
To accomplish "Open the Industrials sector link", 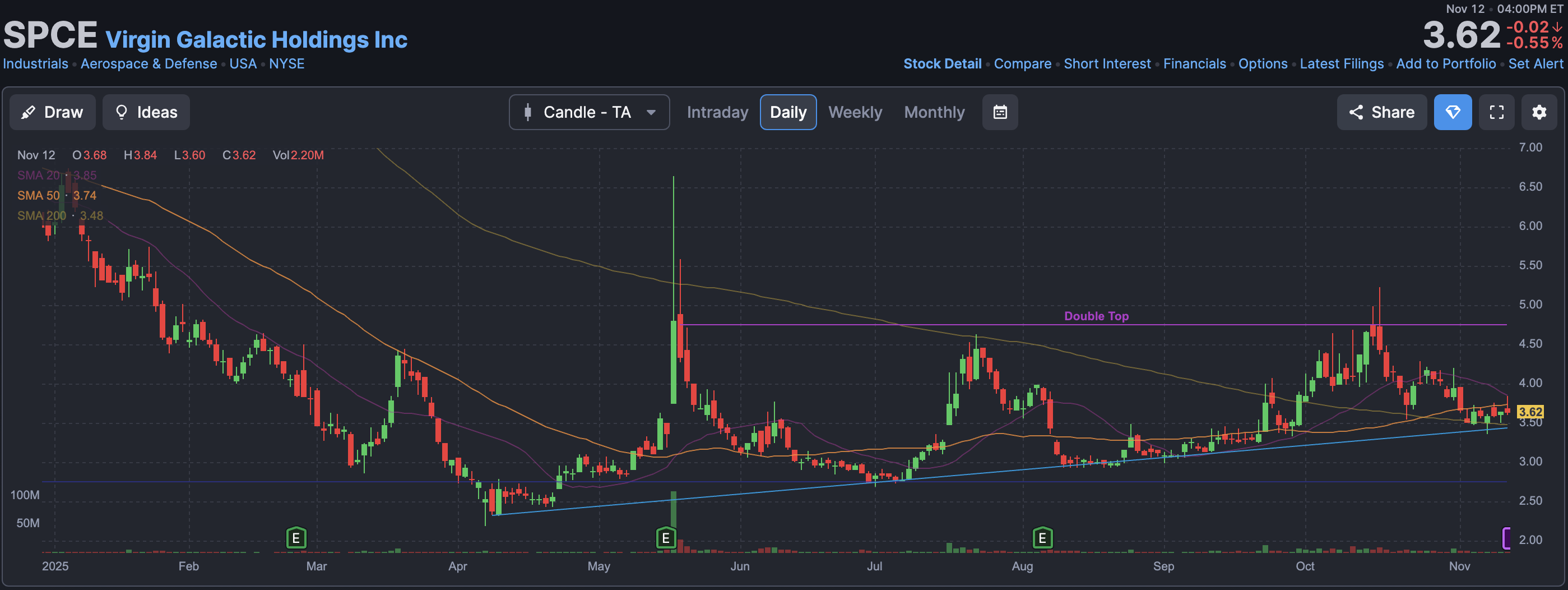I will tap(35, 63).
